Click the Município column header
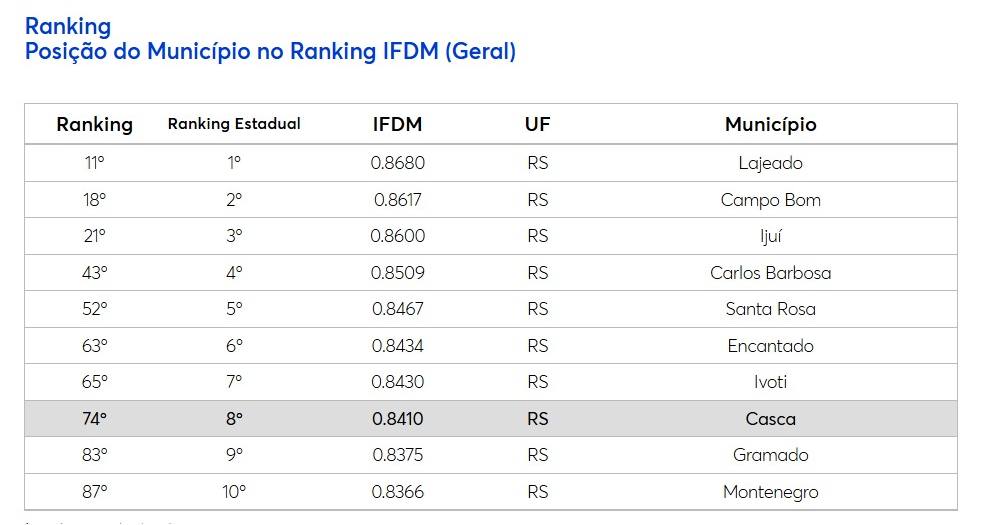This screenshot has height=525, width=1002. coord(771,125)
